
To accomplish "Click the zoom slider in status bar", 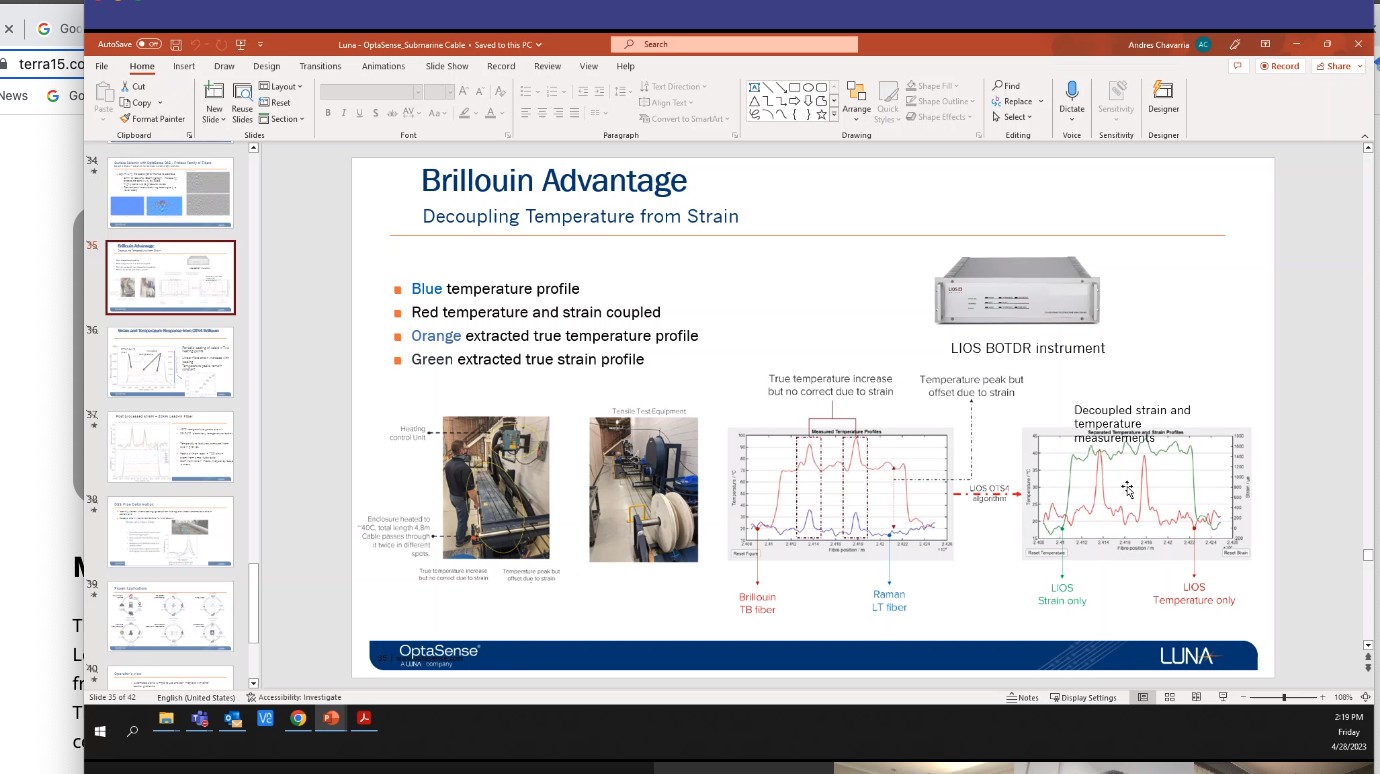I will click(1284, 697).
